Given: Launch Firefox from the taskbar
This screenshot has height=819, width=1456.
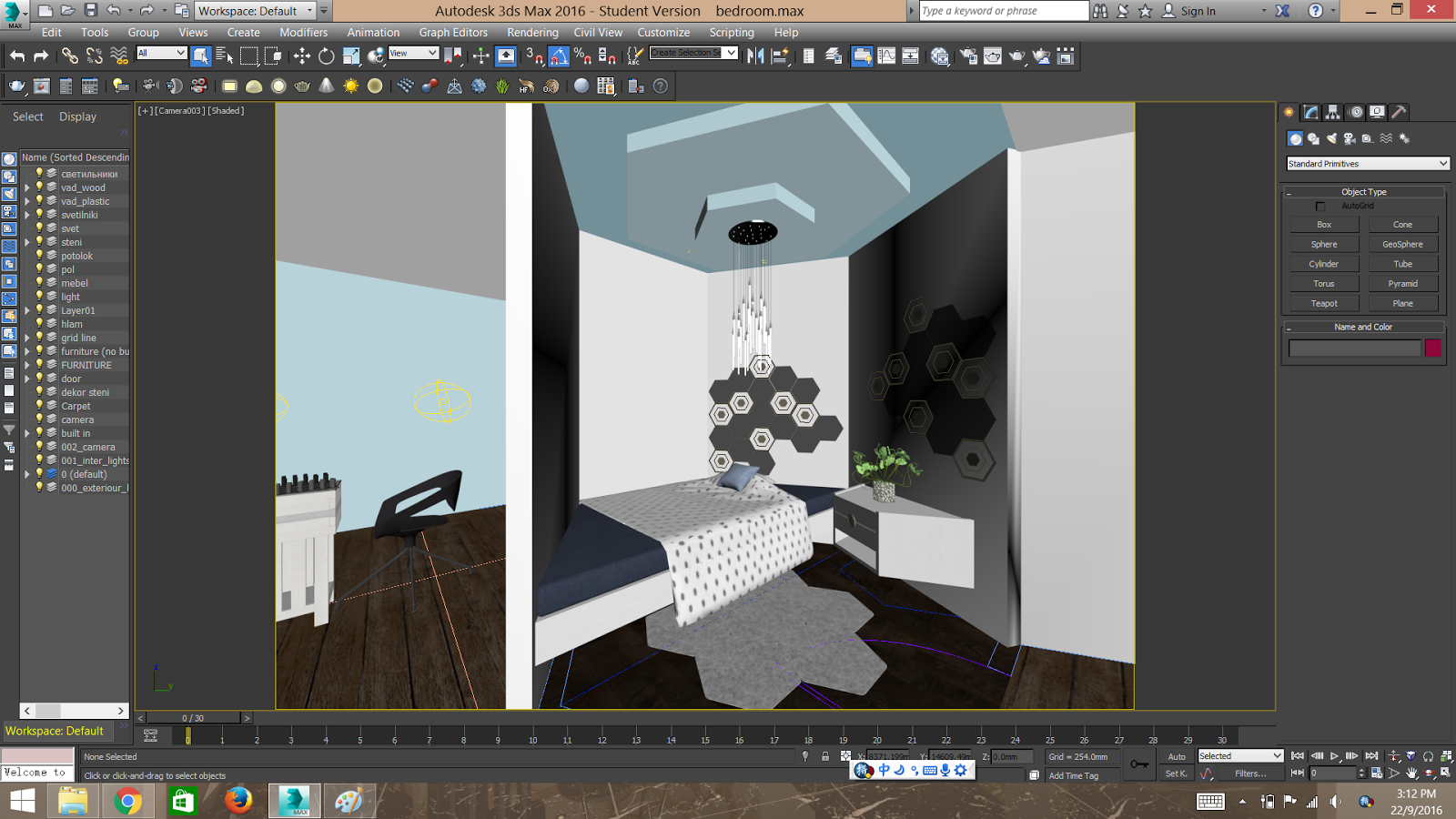Looking at the screenshot, I should pos(238,802).
